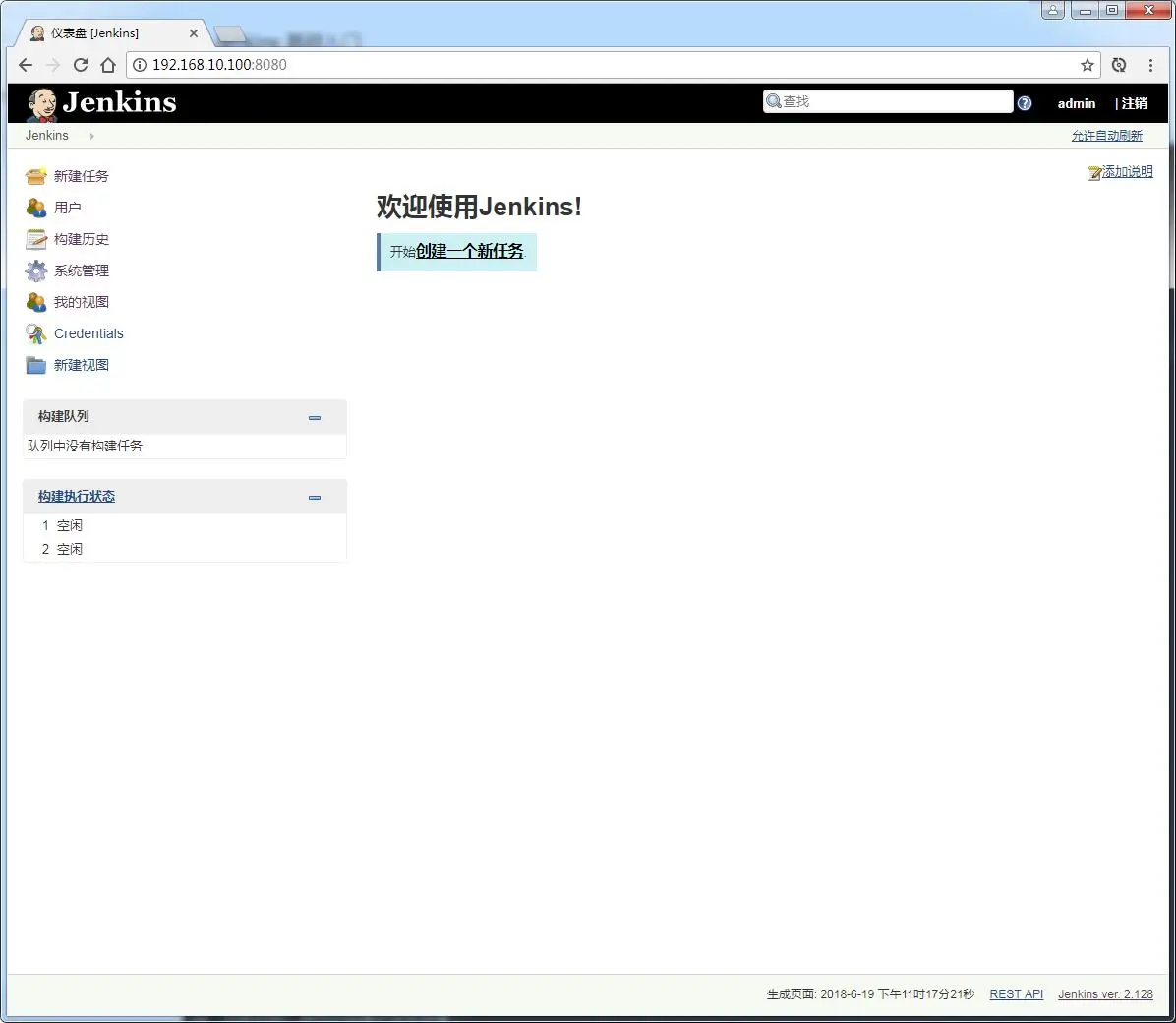
Task: Click the browser home icon
Action: (x=108, y=65)
